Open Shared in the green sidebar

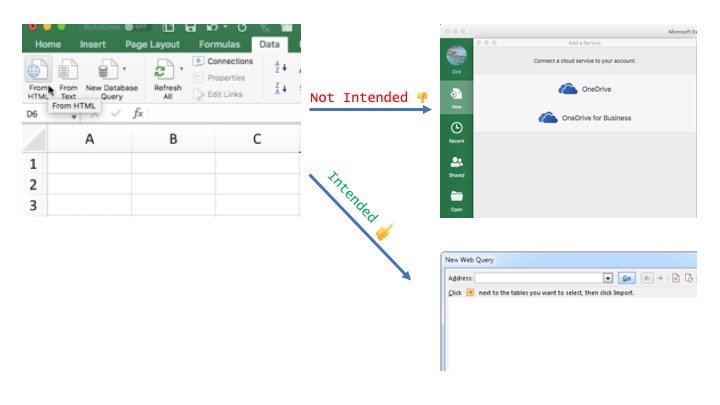[x=456, y=166]
